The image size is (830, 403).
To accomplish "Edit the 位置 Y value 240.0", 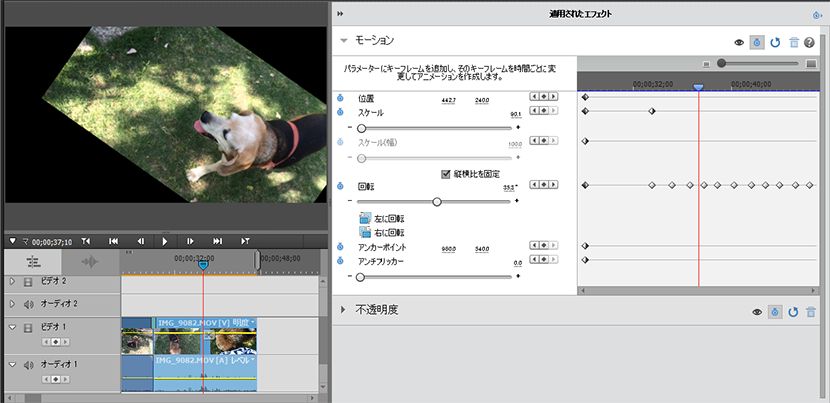I will 482,101.
